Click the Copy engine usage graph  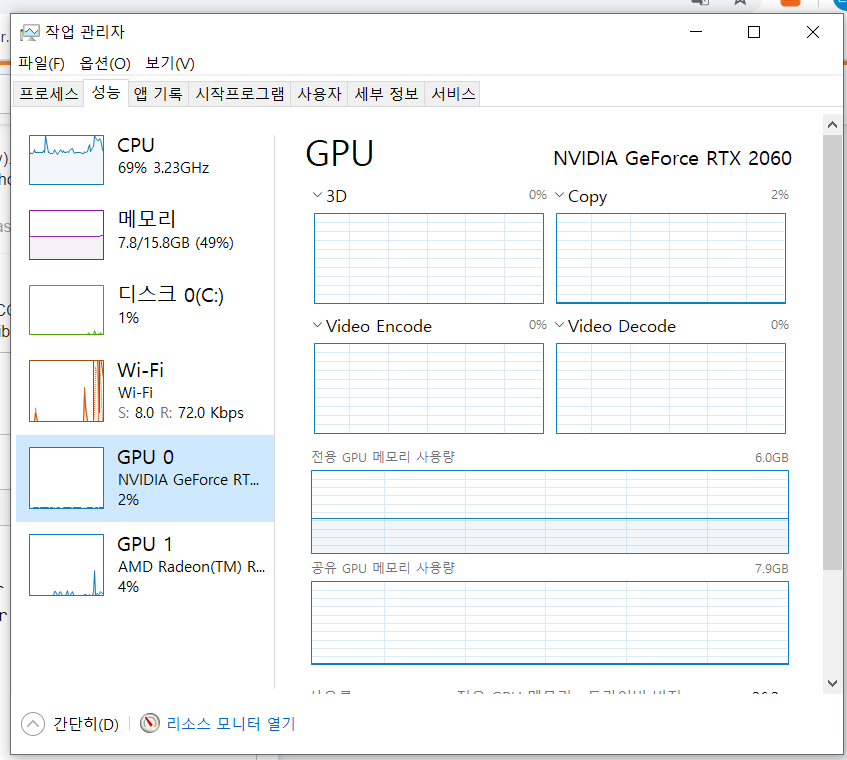[x=671, y=258]
